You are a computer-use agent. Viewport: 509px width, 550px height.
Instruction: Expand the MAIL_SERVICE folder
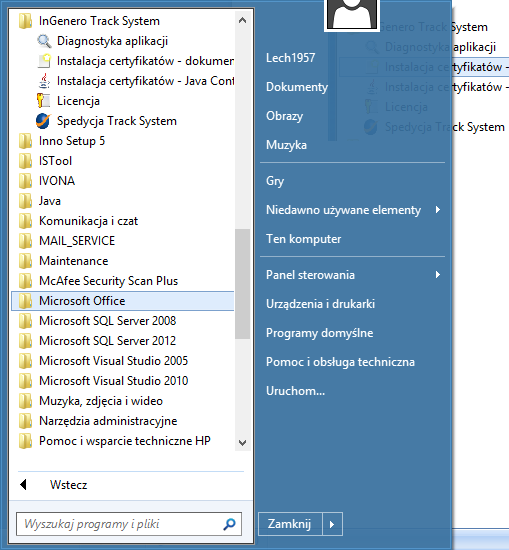[x=123, y=241]
